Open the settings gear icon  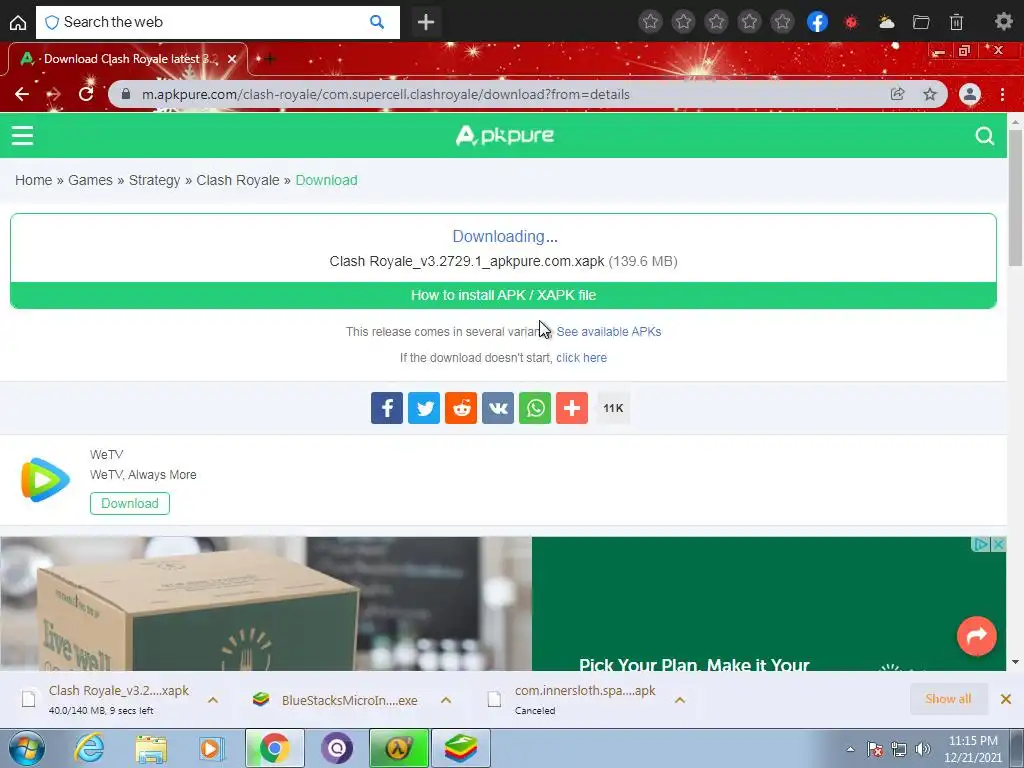click(x=1003, y=22)
